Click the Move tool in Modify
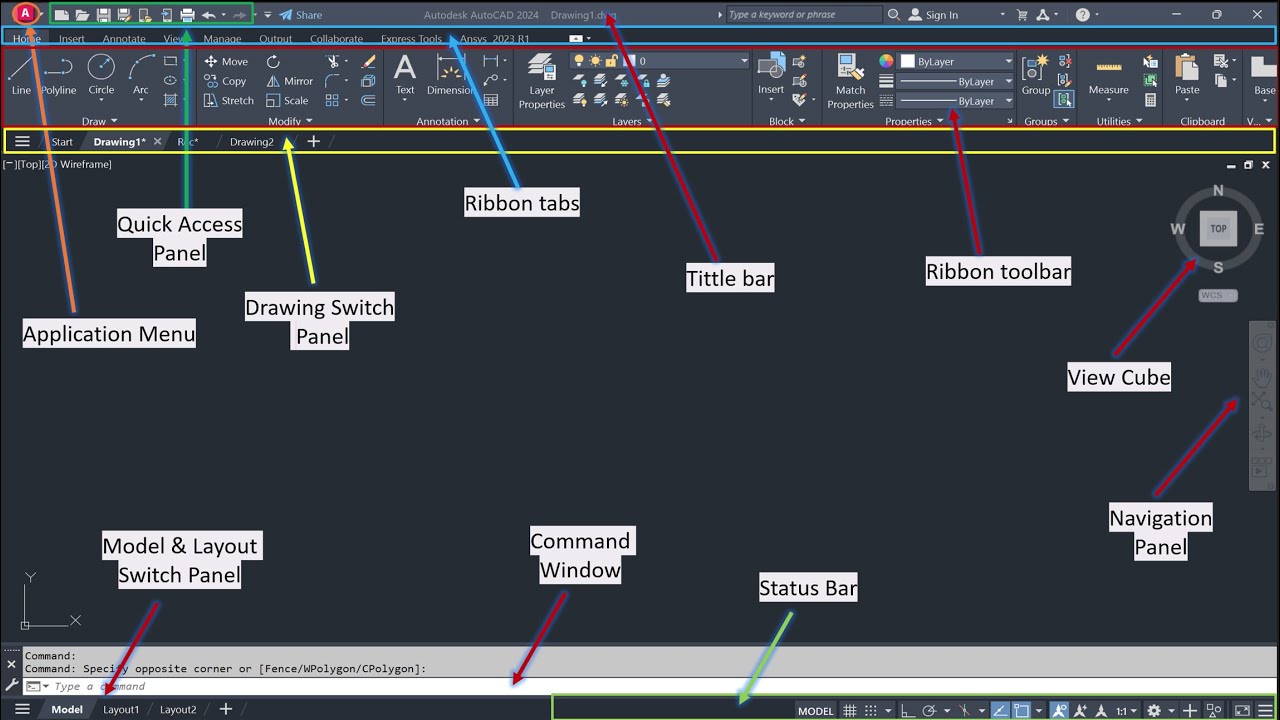The width and height of the screenshot is (1280, 720). pyautogui.click(x=225, y=61)
